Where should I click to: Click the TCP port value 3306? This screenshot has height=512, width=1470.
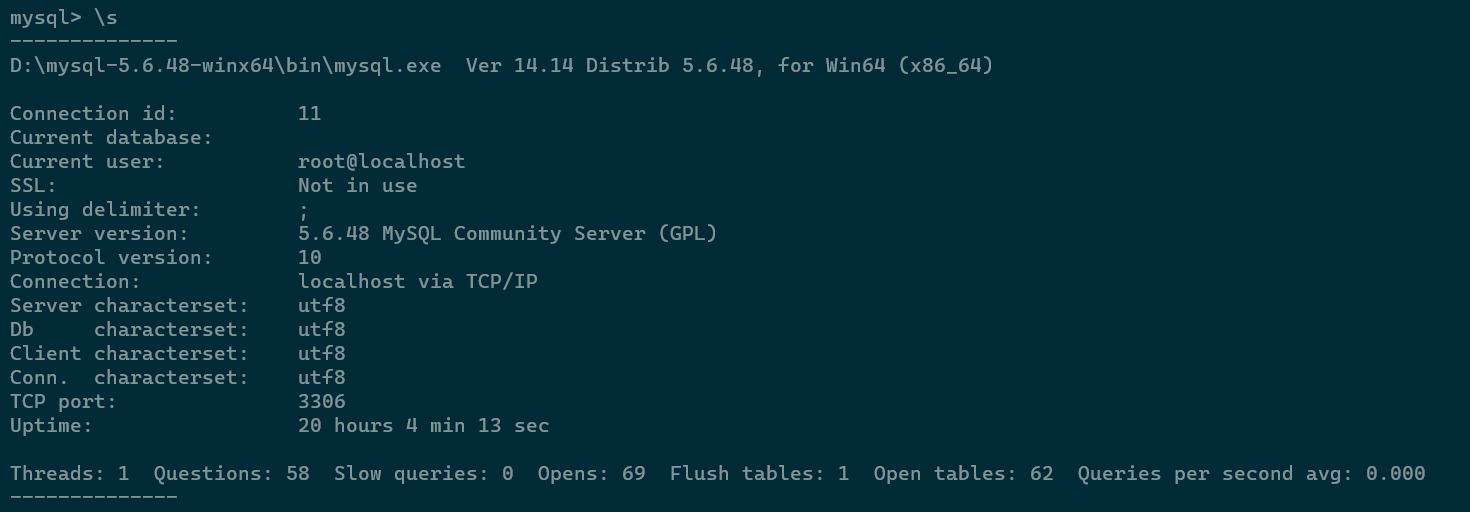coord(321,402)
